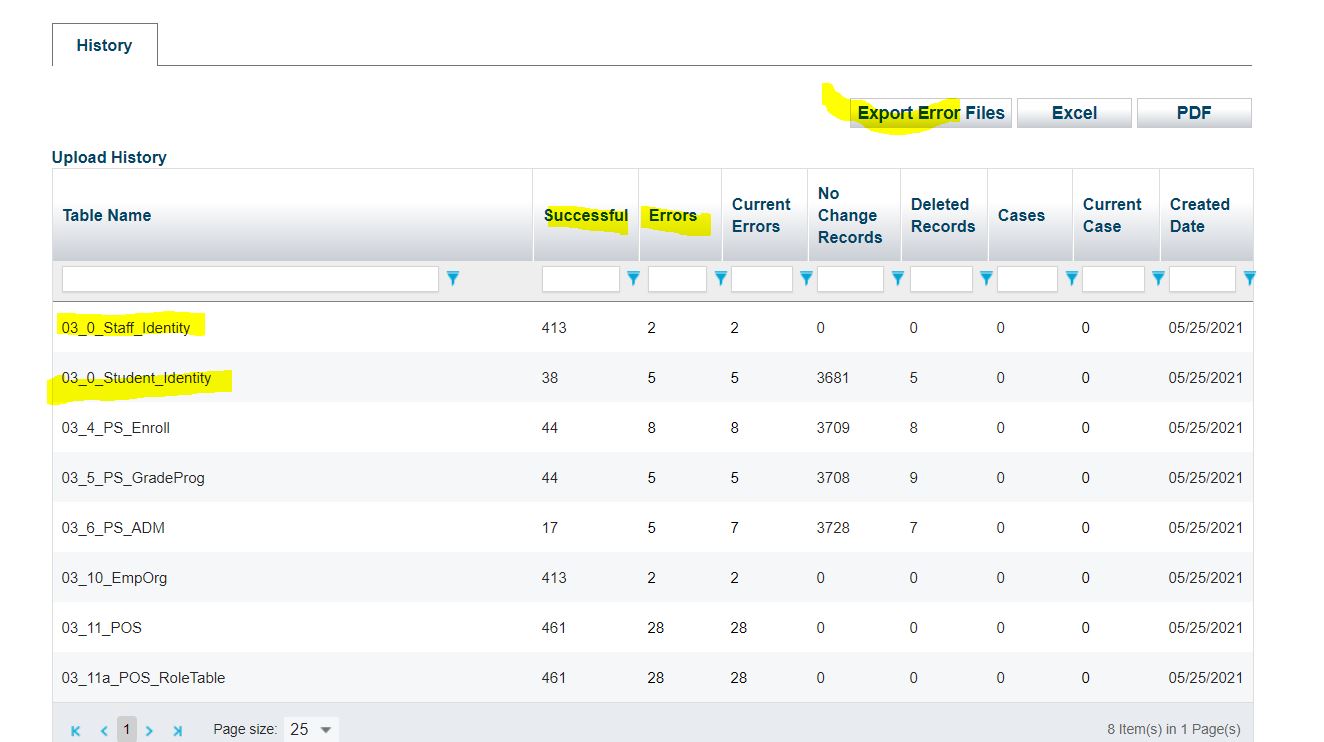
Task: Open the Created Date filter icon
Action: click(1249, 278)
